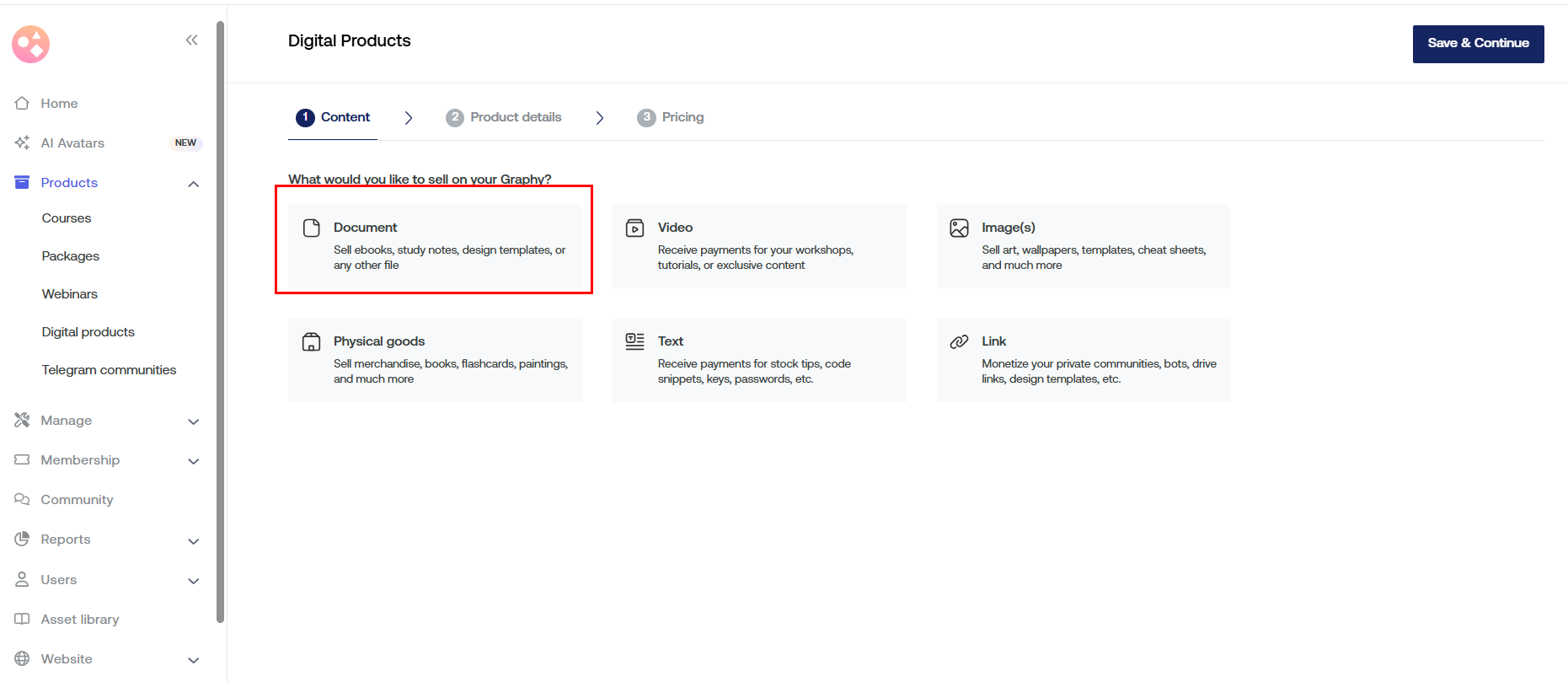Expand the Membership section chevron

click(193, 461)
